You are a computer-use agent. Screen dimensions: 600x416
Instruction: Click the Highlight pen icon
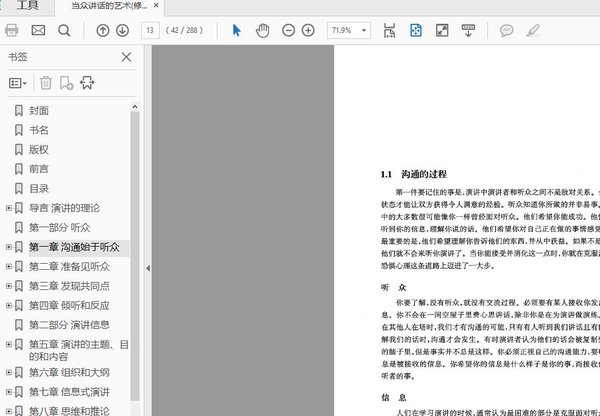(x=533, y=30)
